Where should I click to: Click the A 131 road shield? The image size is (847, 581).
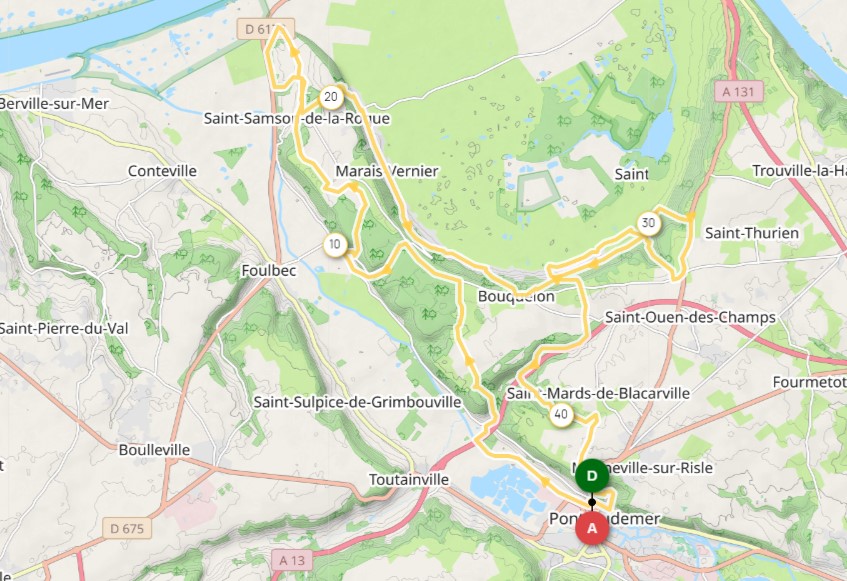pos(738,92)
